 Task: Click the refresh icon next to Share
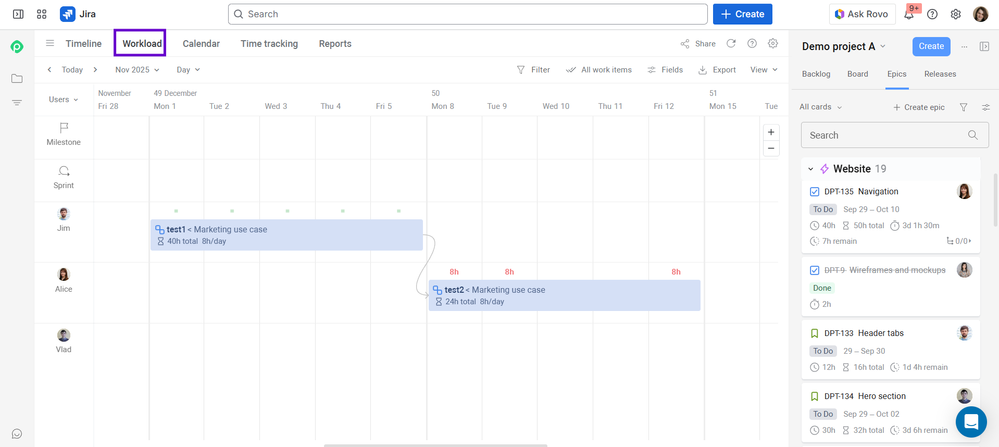[x=731, y=43]
